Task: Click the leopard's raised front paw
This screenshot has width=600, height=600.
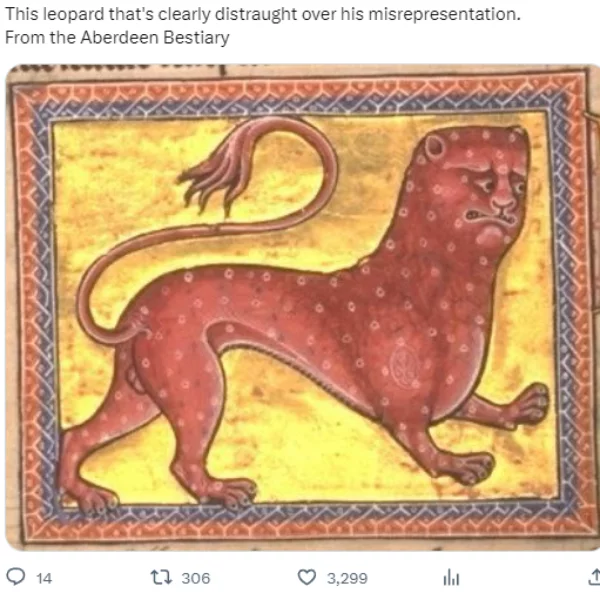Action: coord(530,406)
